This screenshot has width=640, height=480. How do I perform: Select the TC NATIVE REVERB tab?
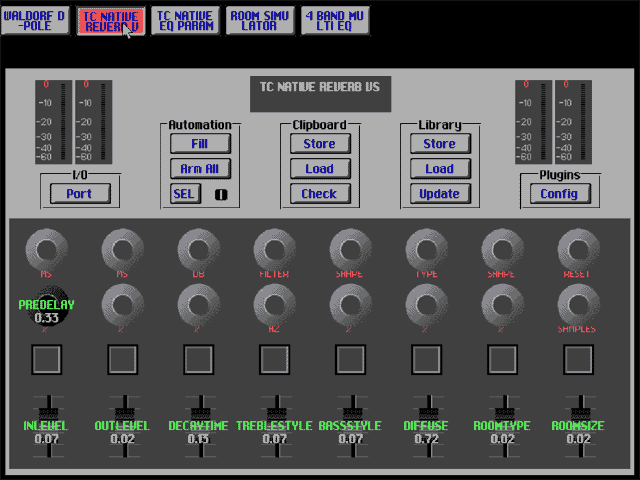(x=111, y=20)
